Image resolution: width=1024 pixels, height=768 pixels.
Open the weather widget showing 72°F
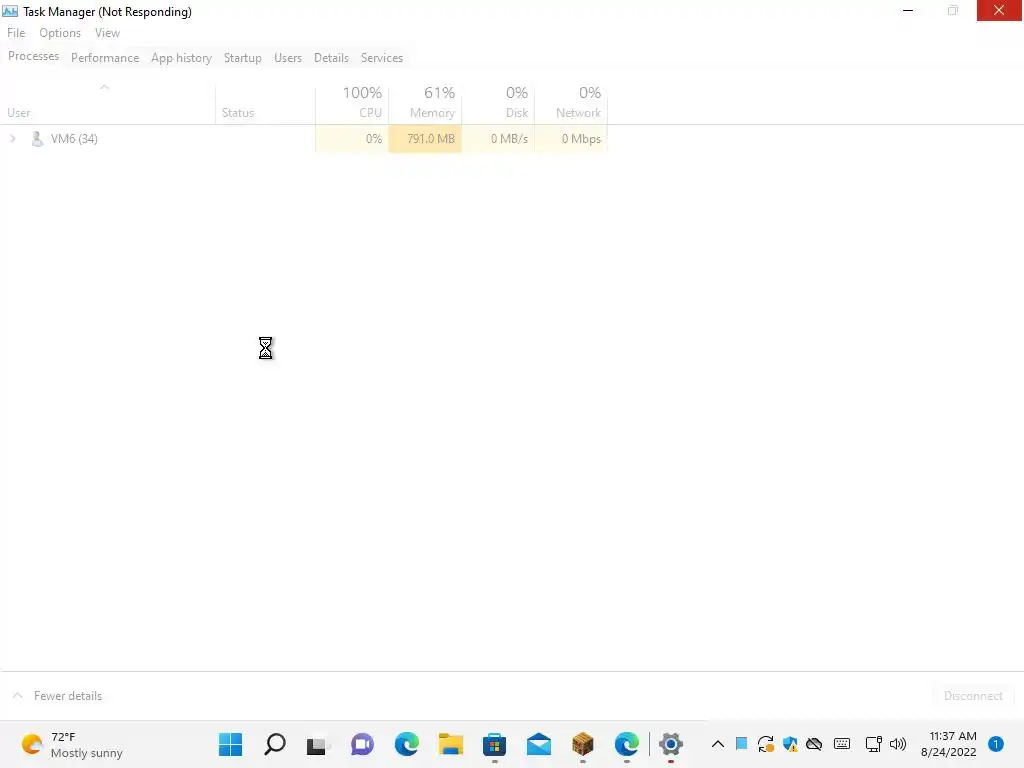tap(72, 744)
